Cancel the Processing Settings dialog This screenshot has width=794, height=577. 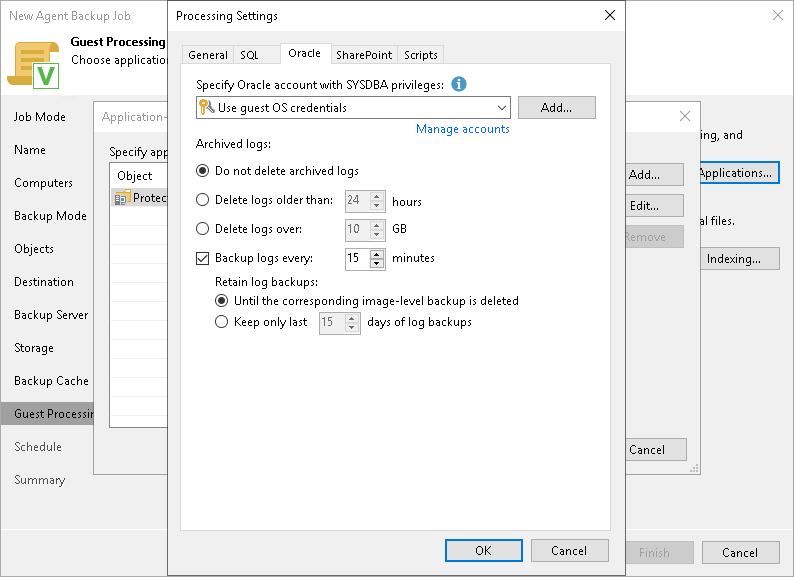pos(569,551)
